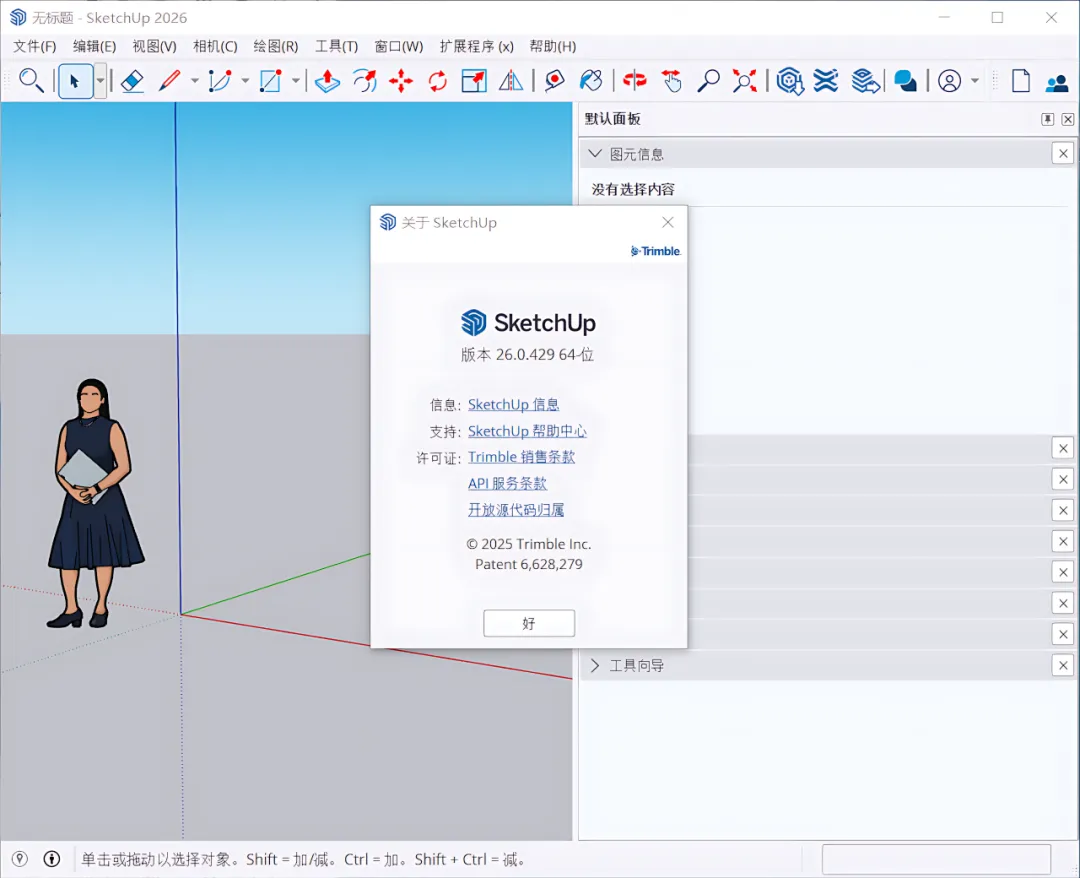Screen dimensions: 1080x878
Task: Pin the 默认面板 tray
Action: [x=1047, y=119]
